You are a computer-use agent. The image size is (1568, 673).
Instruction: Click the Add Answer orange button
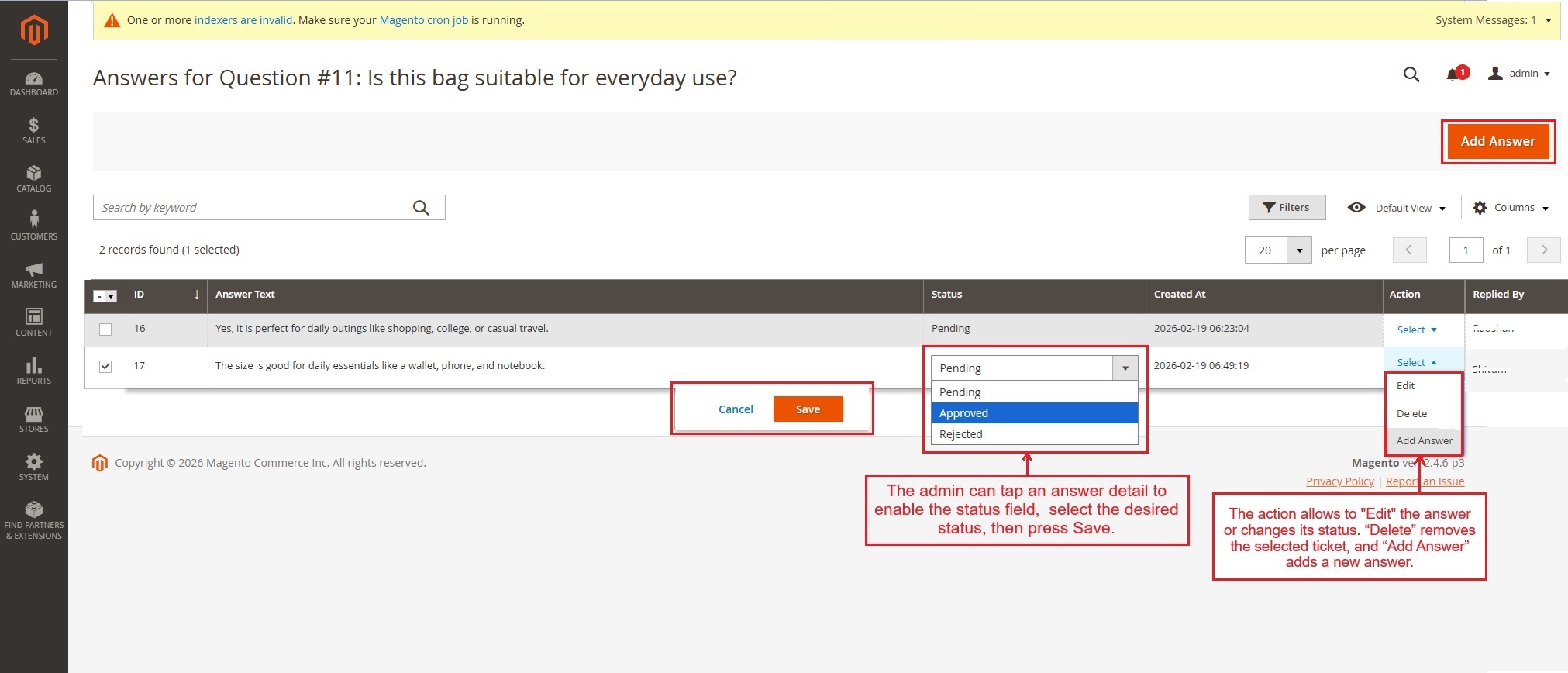(x=1497, y=141)
